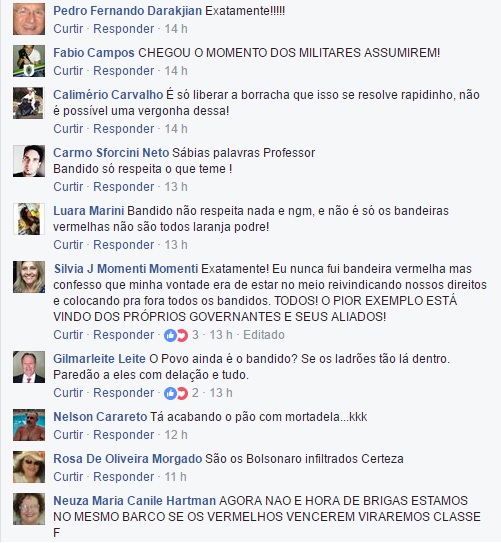Screen dimensions: 501x543
Task: Open Fabio Campos's avatar thumbnail
Action: (29, 61)
